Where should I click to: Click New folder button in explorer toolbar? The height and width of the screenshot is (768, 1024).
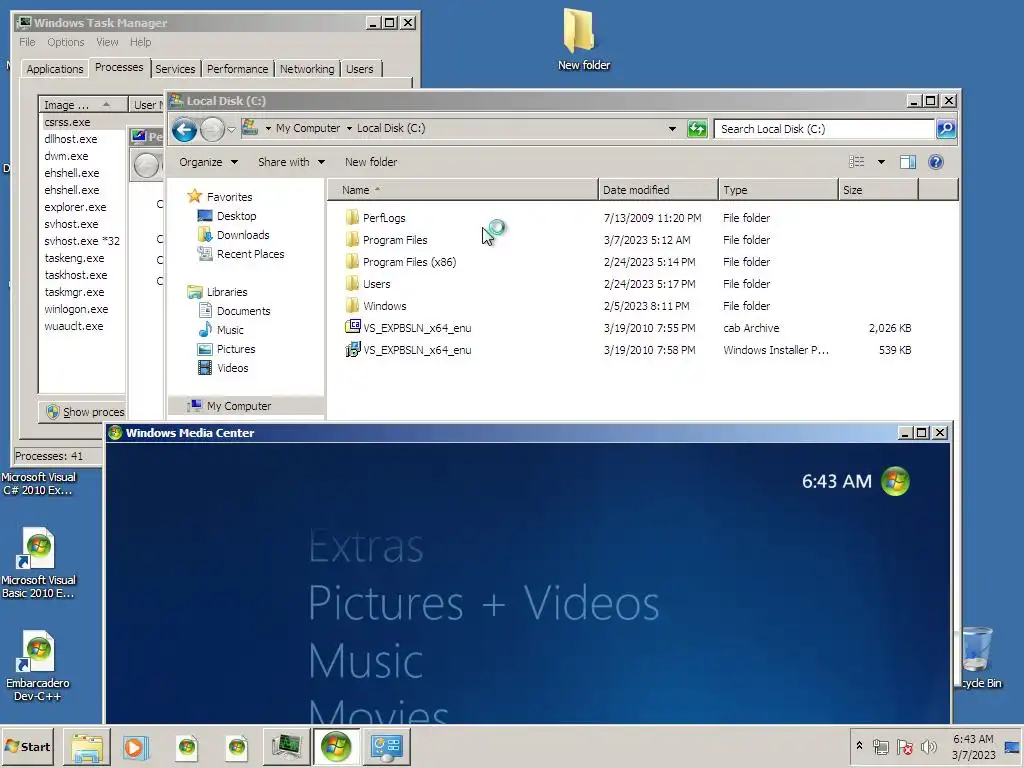(371, 162)
